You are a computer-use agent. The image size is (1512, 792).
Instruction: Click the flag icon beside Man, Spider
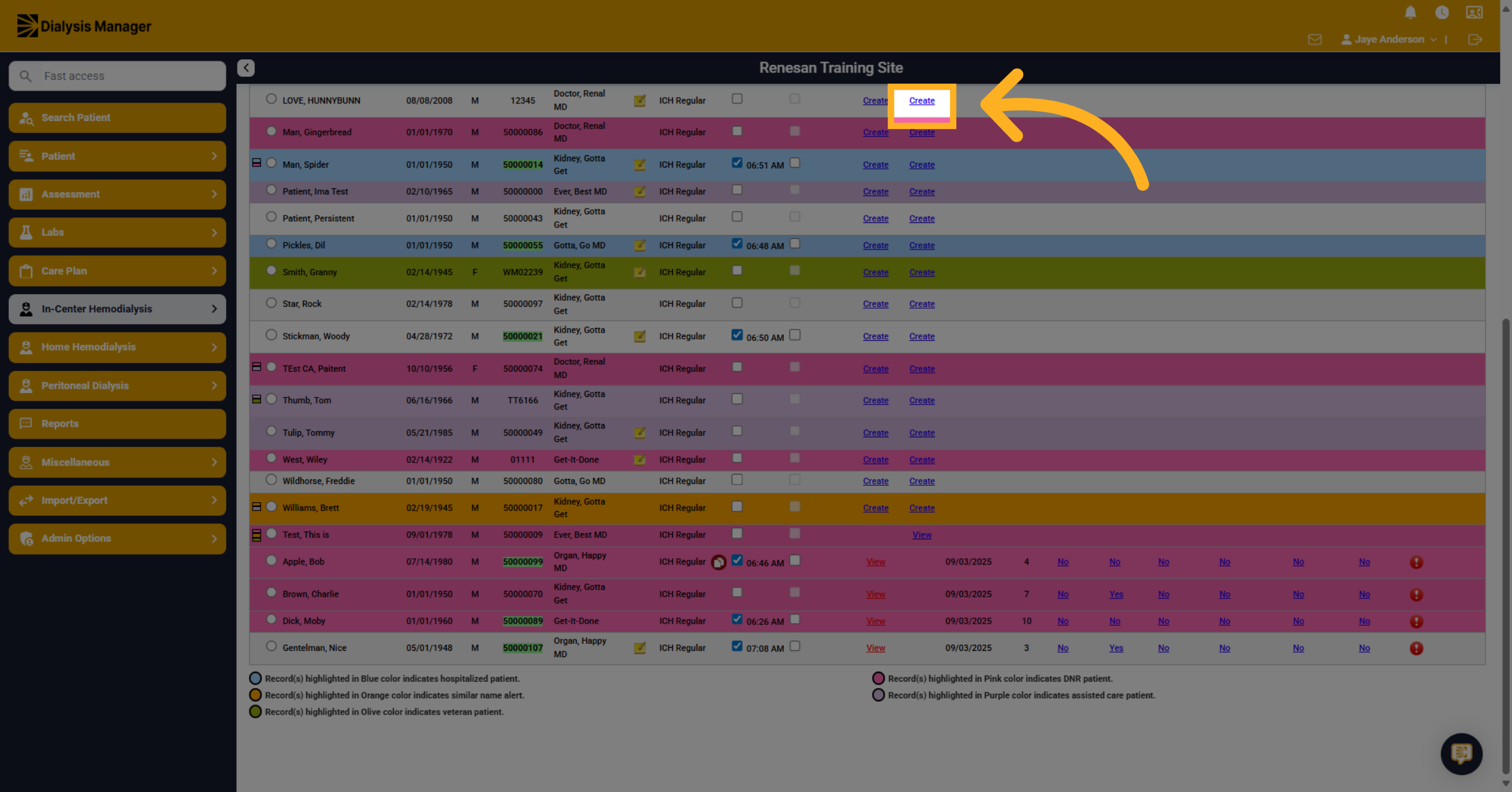[256, 163]
